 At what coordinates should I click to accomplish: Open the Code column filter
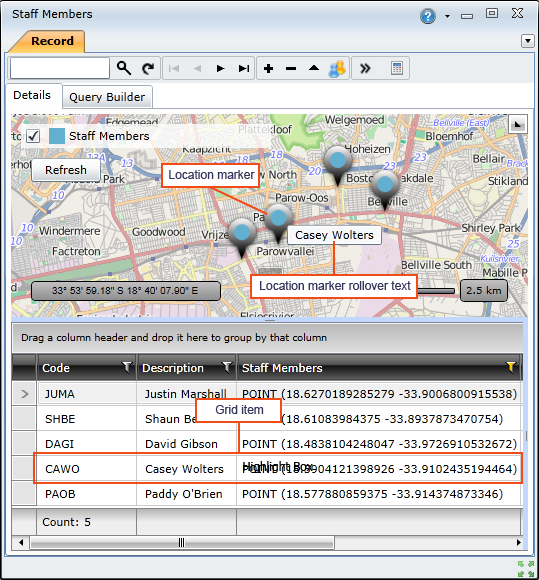127,367
